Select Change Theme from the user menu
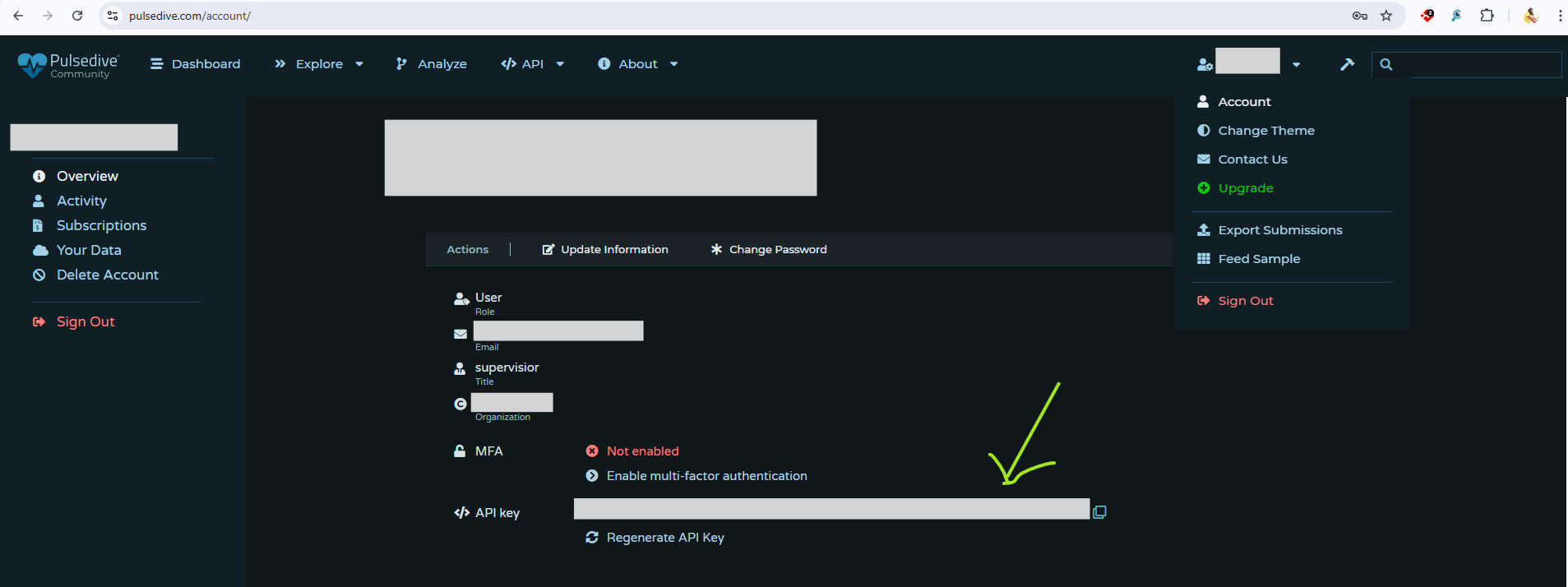Screen dimensions: 1568x587 (1265, 131)
